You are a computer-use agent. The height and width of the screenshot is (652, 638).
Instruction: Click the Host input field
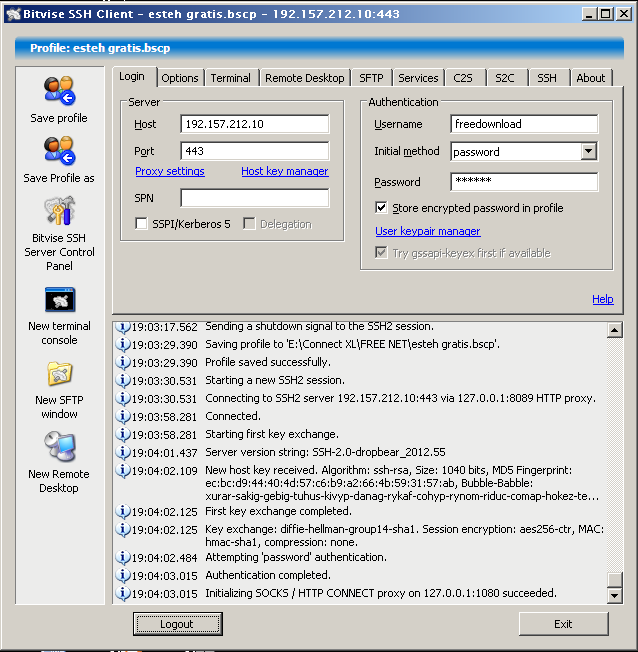pyautogui.click(x=255, y=124)
